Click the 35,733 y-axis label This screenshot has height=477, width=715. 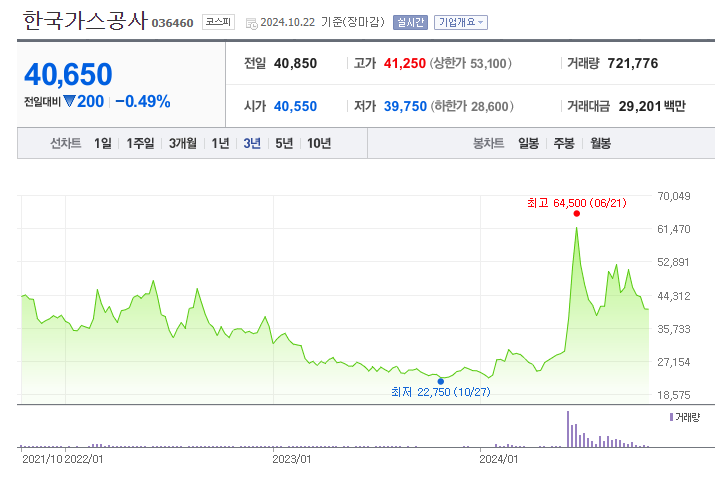tap(674, 329)
